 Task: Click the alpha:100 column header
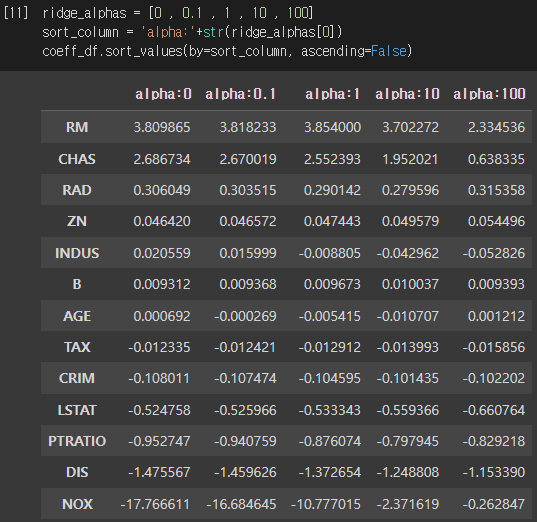point(489,94)
